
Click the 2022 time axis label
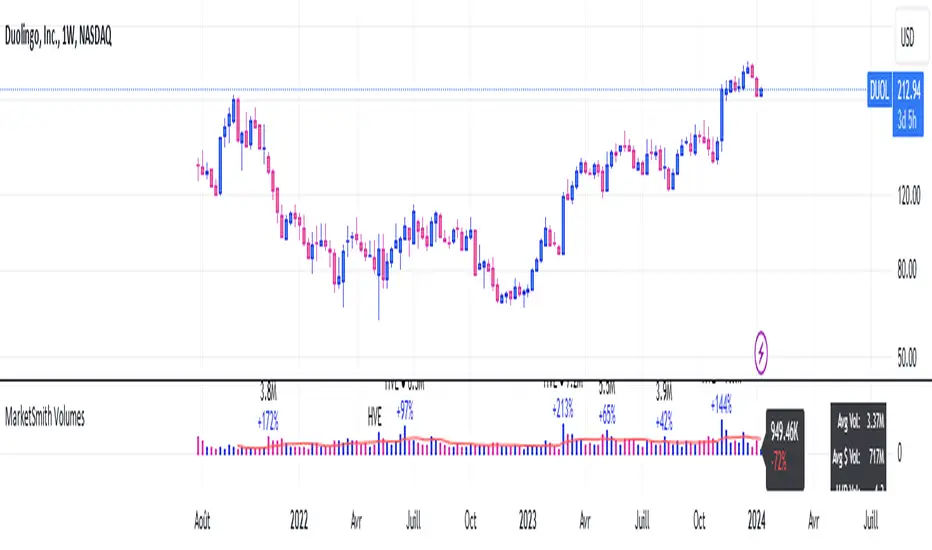point(299,521)
